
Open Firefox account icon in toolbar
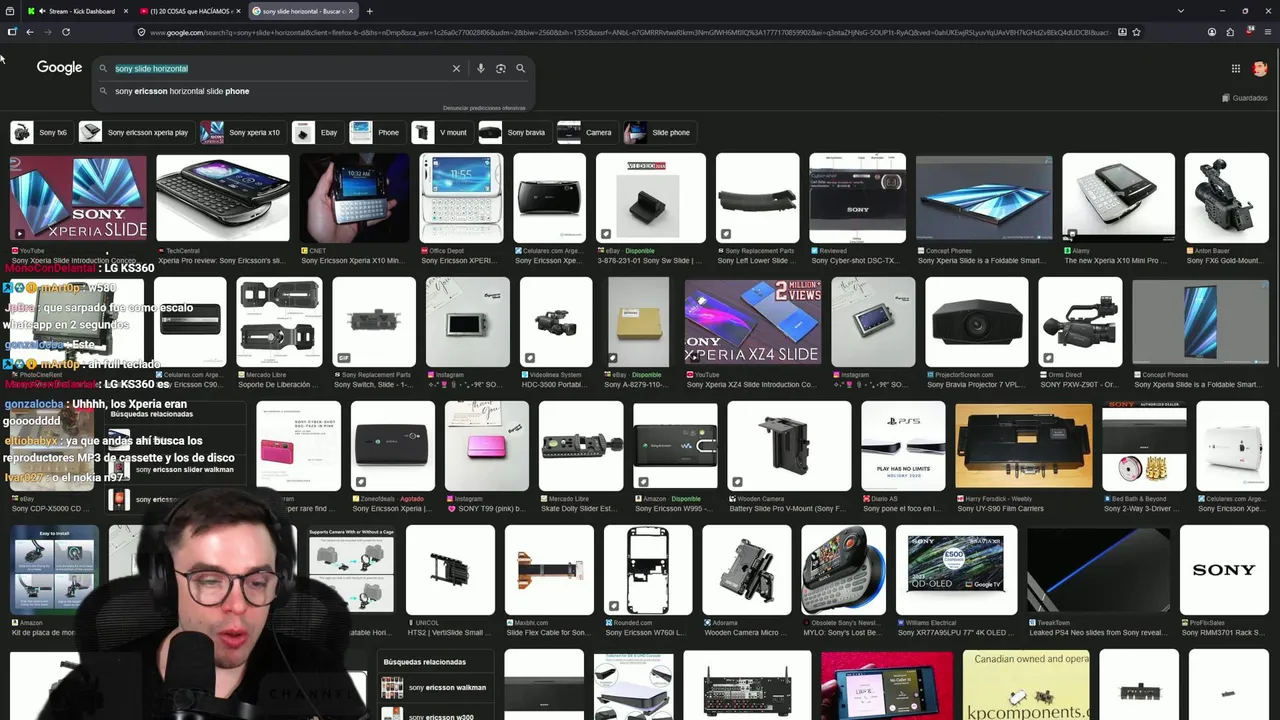click(1212, 32)
